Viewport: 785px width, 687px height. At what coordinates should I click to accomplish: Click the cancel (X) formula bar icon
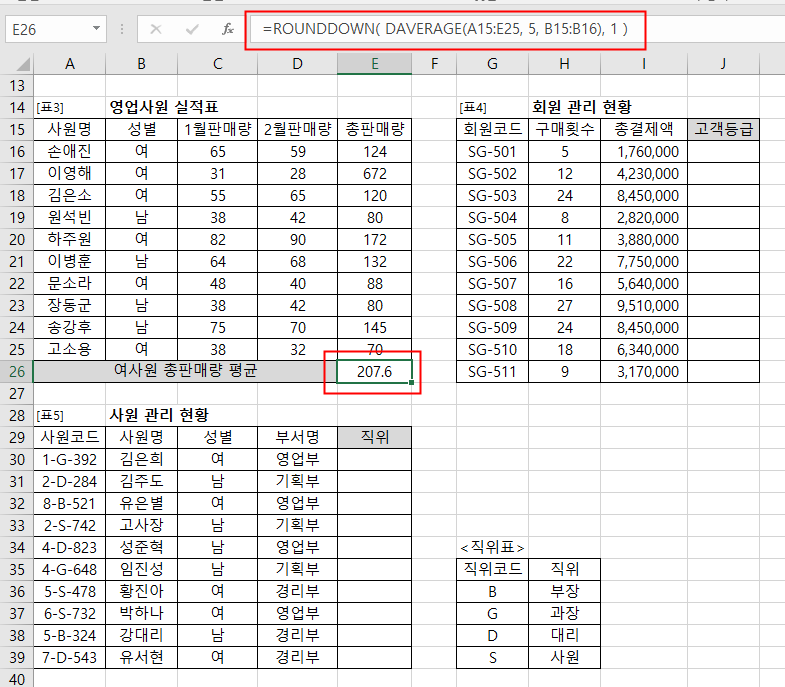(156, 30)
